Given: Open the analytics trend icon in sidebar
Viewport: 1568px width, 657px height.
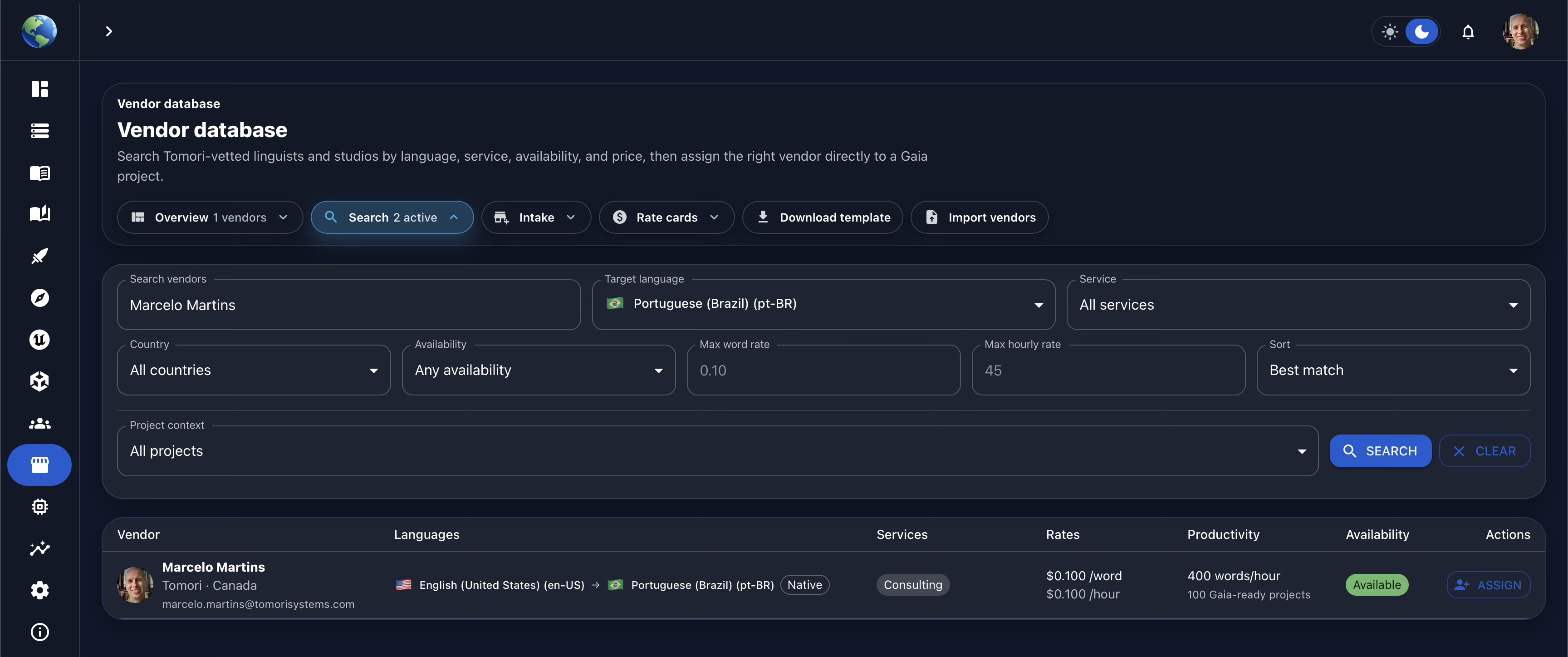Looking at the screenshot, I should click(x=39, y=548).
